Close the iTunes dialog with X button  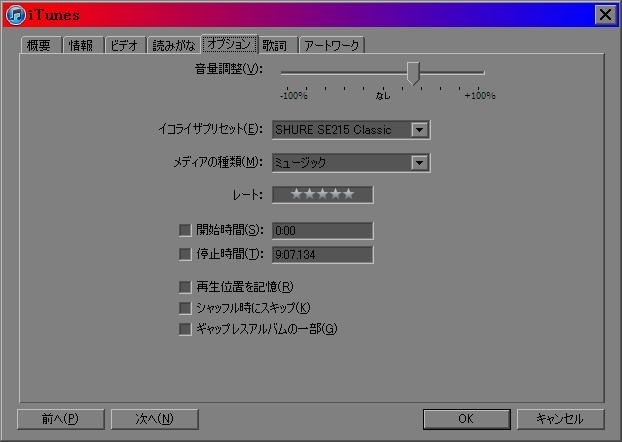(605, 15)
